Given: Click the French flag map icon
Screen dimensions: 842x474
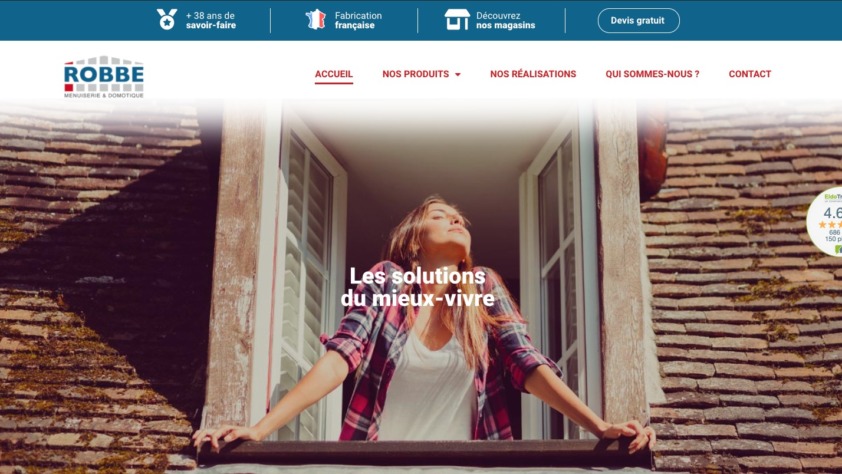Looking at the screenshot, I should pyautogui.click(x=316, y=20).
